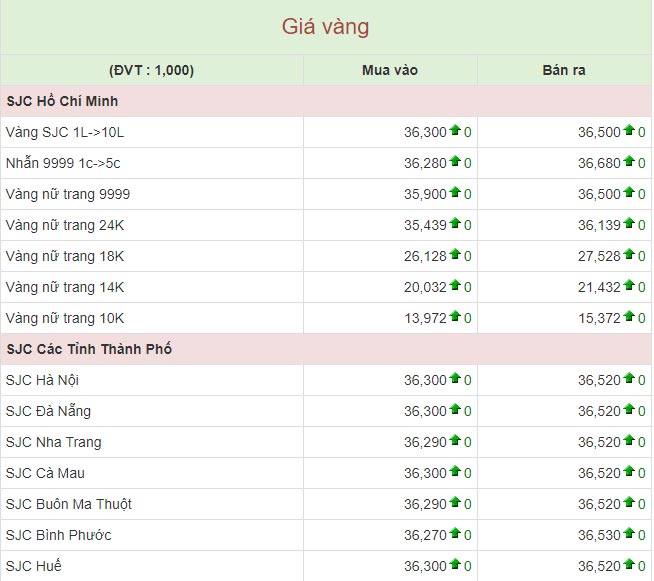The width and height of the screenshot is (654, 581).
Task: Click the 20,032 buy price for Vàng nữ trang 14K
Action: 425,287
